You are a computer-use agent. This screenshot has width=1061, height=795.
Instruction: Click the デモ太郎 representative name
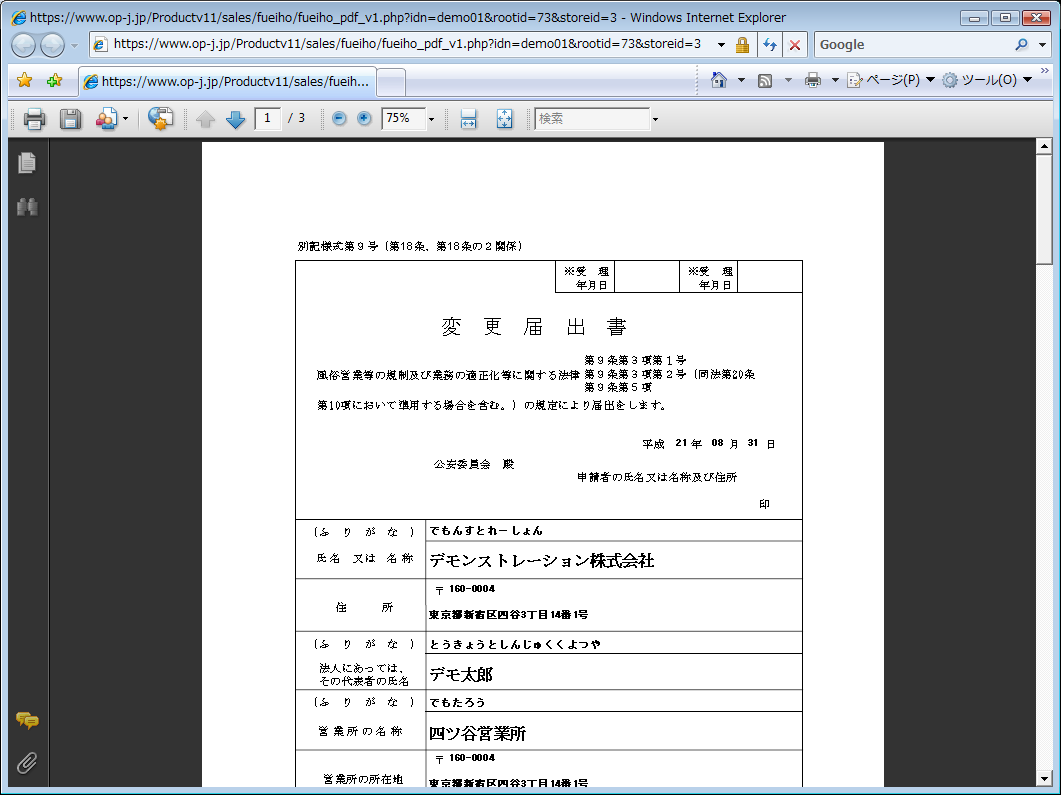461,675
